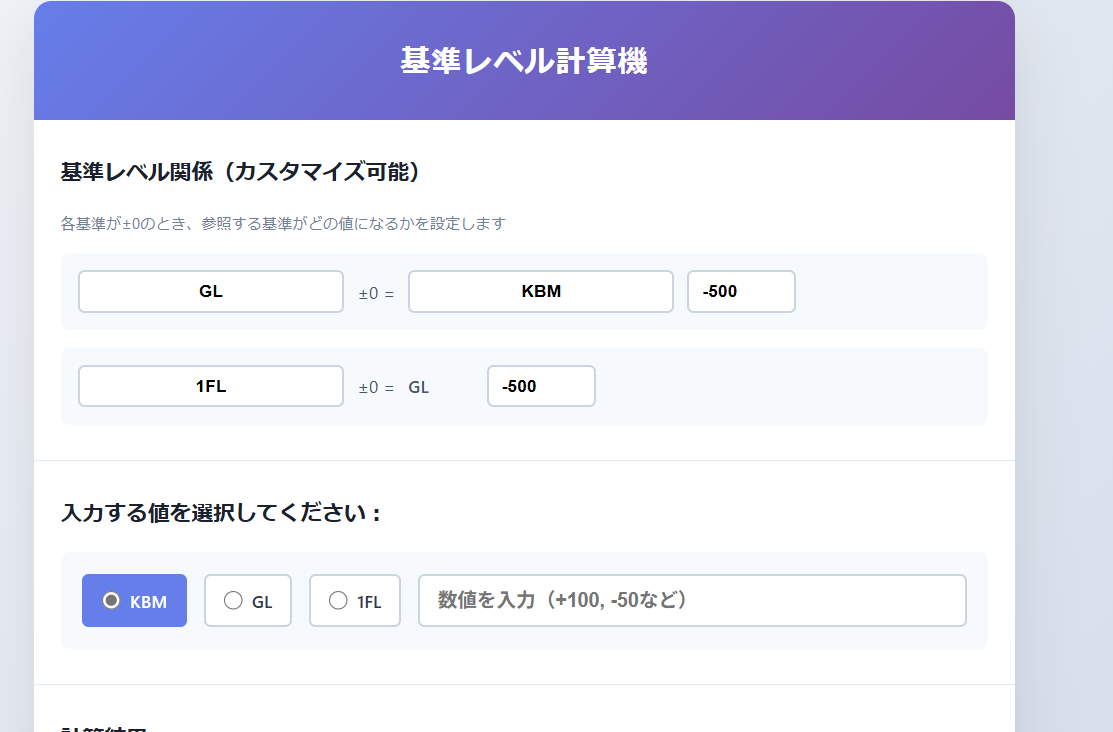
Task: Click the partially visible 計算結果 heading
Action: (104, 728)
